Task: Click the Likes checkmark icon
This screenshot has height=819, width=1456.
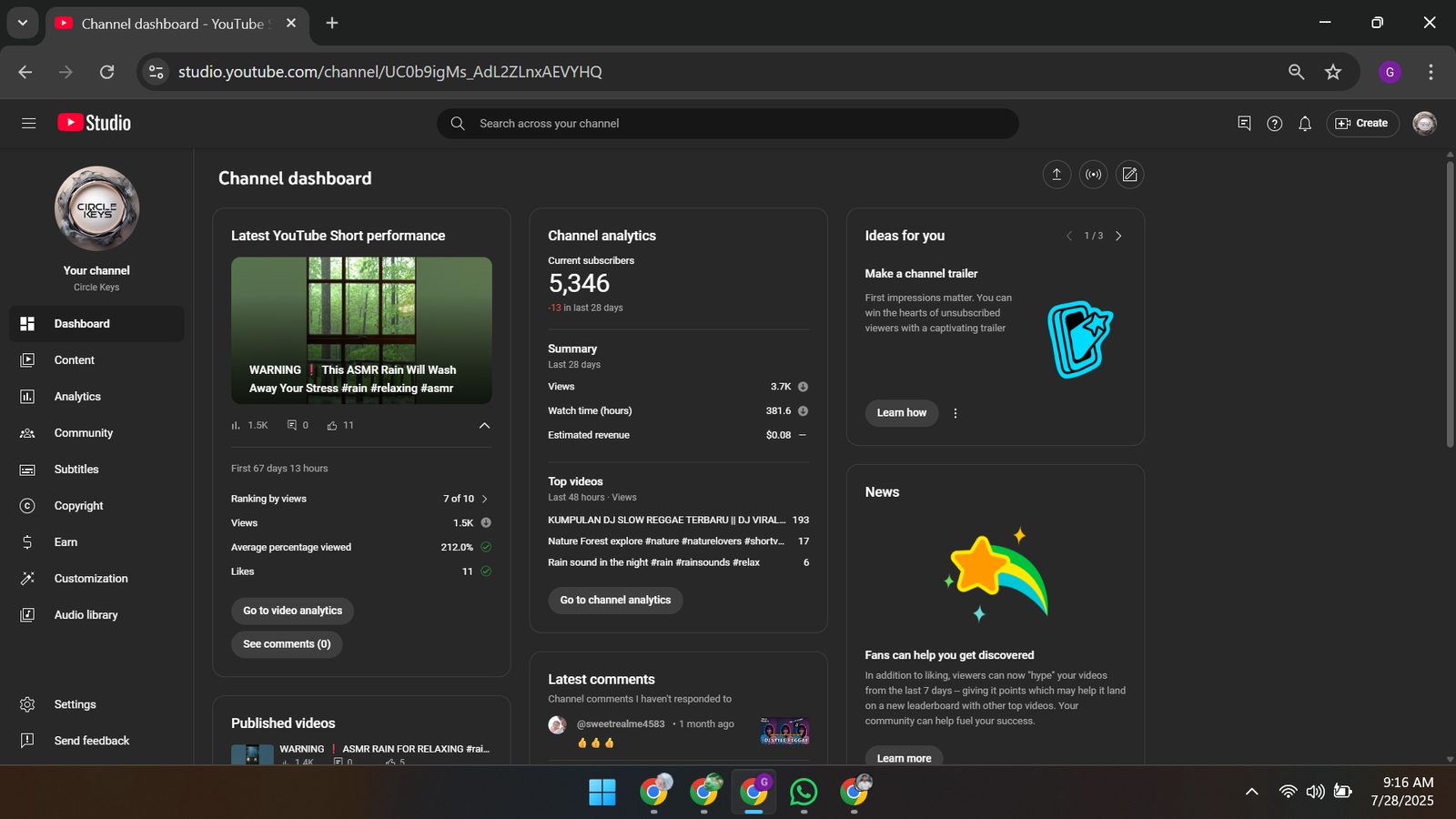Action: point(486,571)
